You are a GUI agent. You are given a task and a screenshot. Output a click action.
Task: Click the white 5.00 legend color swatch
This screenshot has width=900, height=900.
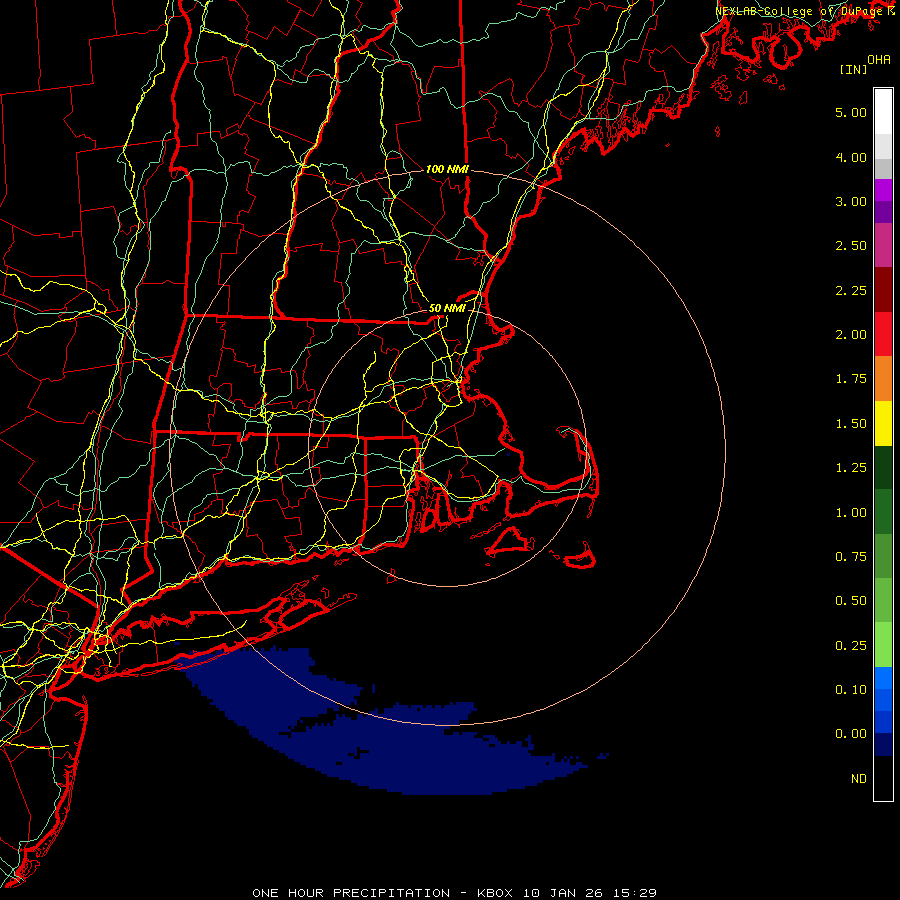click(883, 112)
